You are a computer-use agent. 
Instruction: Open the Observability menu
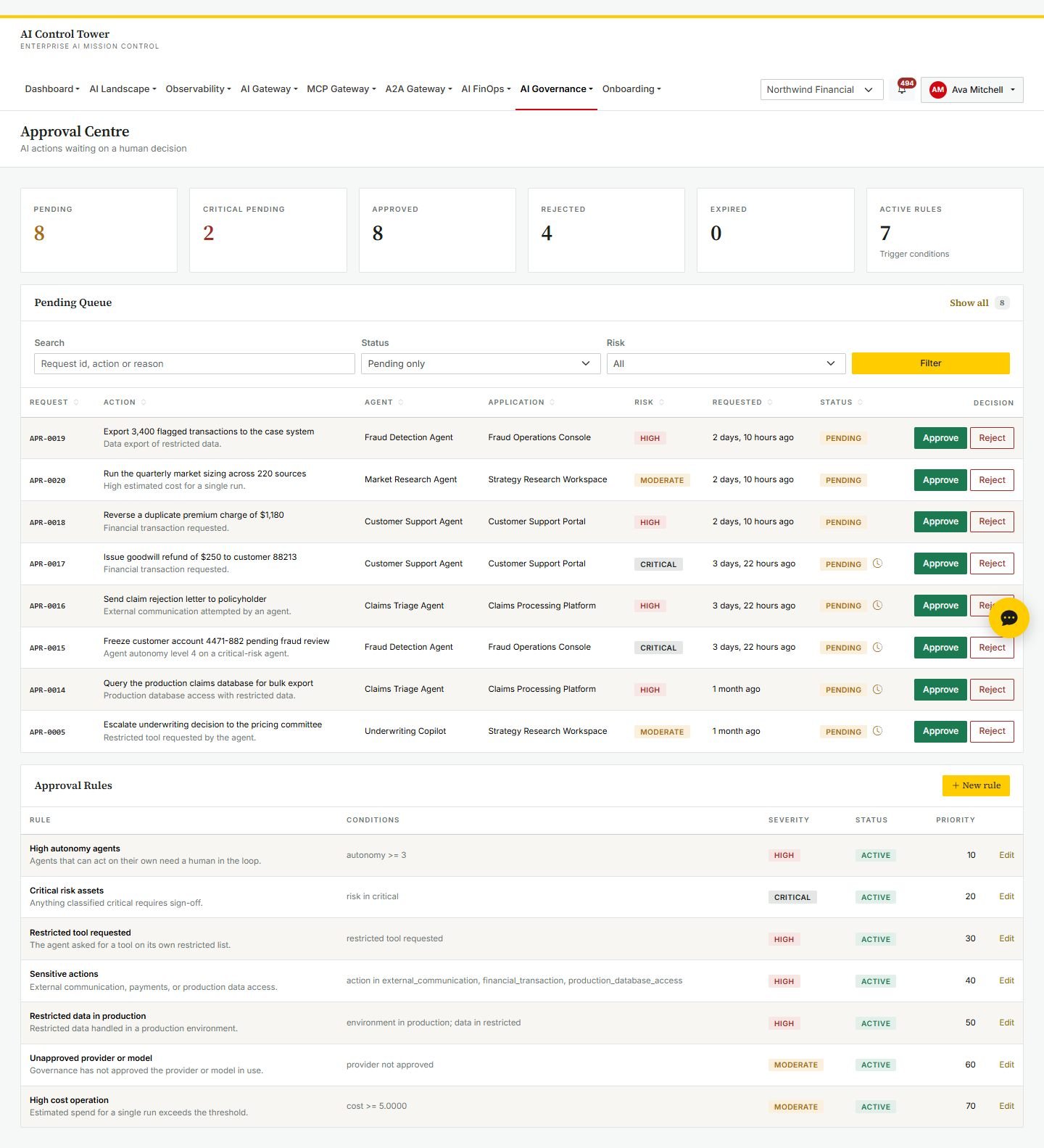(x=198, y=89)
